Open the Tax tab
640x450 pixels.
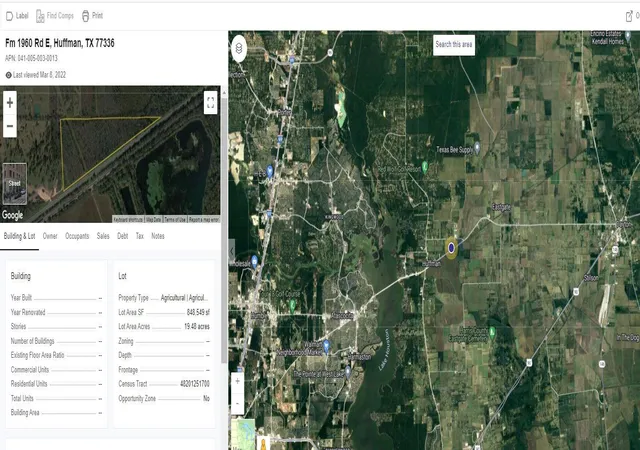pos(140,236)
